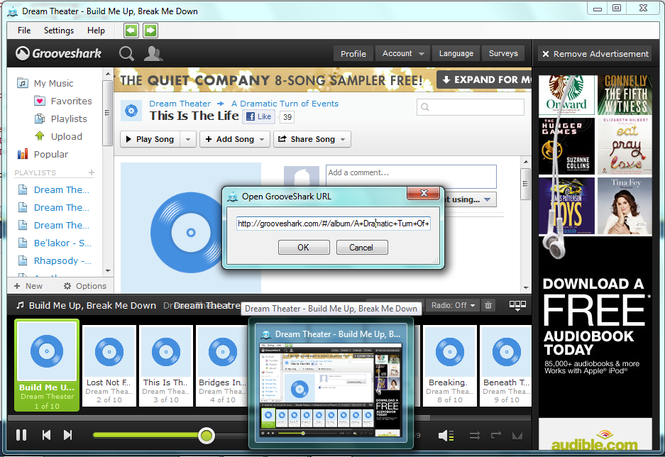Viewport: 665px width, 457px height.
Task: Open Radio: Off dropdown
Action: tap(453, 305)
